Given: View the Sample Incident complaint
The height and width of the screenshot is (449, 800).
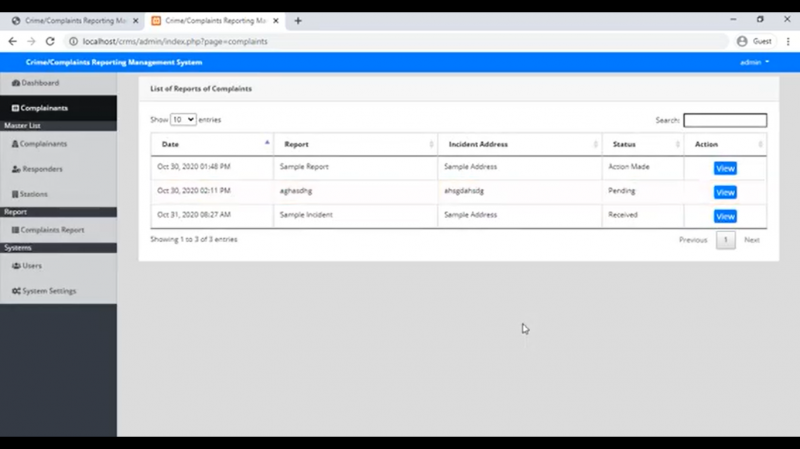Looking at the screenshot, I should pyautogui.click(x=725, y=216).
